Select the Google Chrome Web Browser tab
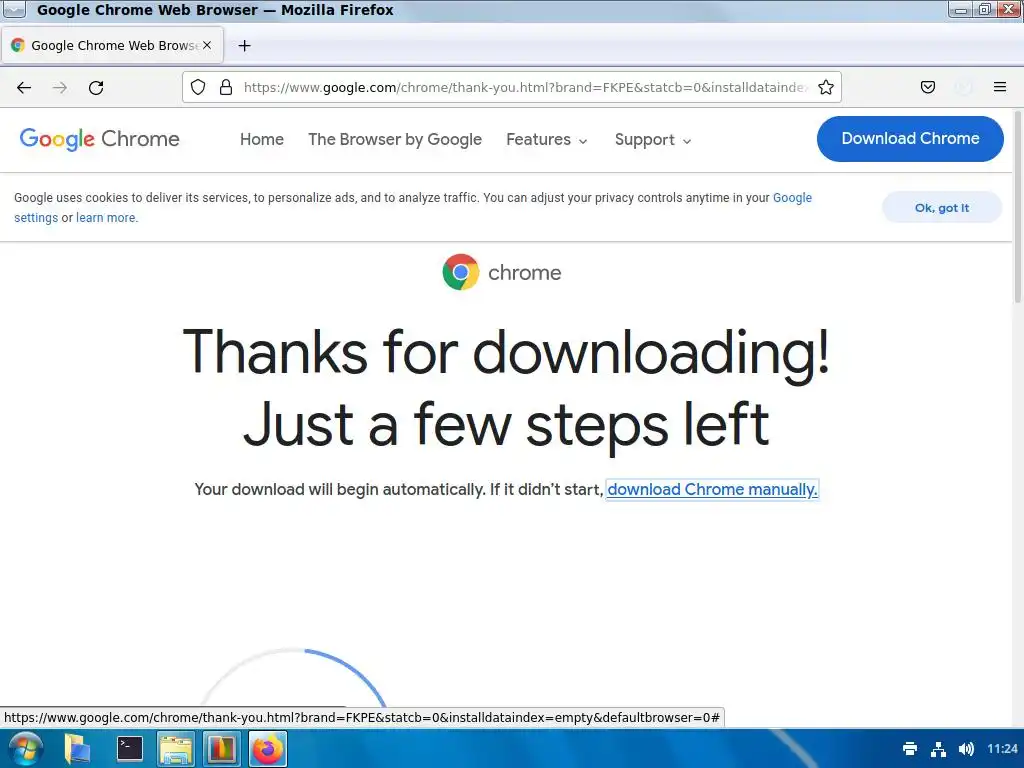 [112, 45]
